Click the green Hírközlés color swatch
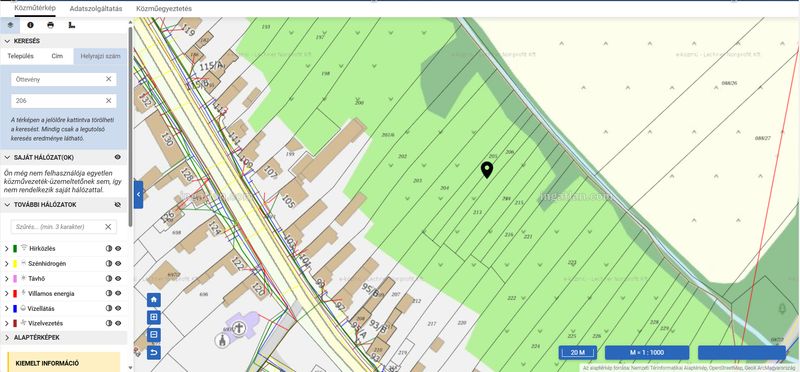 [15, 249]
